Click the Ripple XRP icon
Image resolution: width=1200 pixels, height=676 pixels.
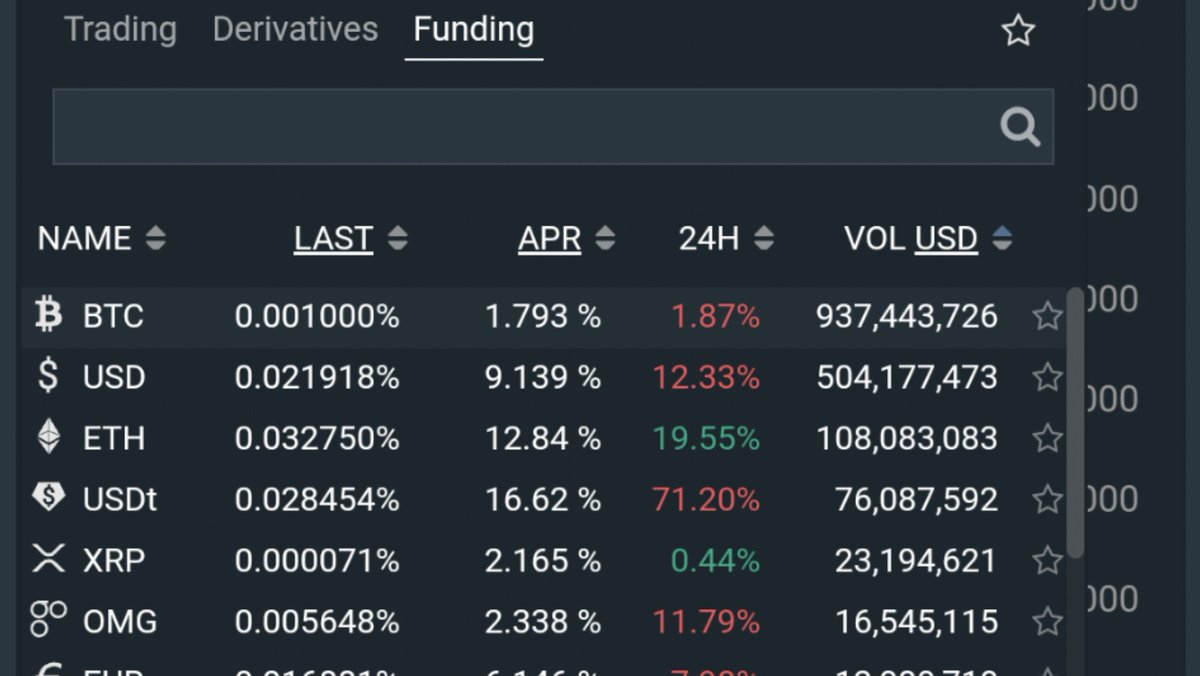[x=48, y=559]
